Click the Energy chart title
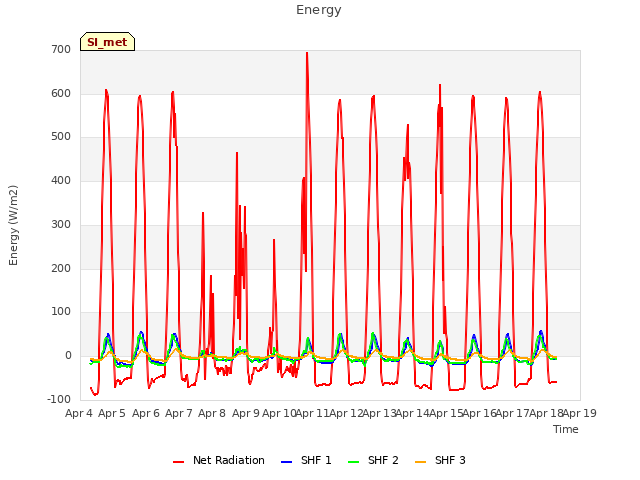640x480 pixels. [319, 10]
